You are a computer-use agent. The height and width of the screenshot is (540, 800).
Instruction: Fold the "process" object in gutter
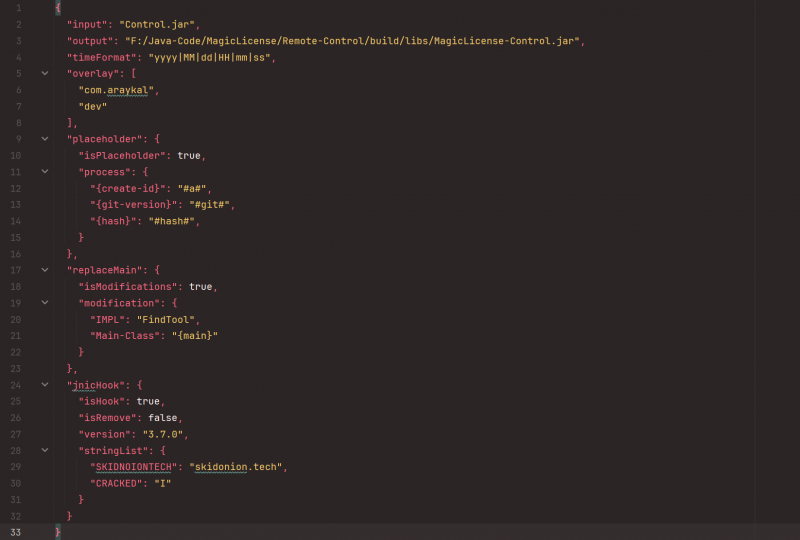click(44, 172)
